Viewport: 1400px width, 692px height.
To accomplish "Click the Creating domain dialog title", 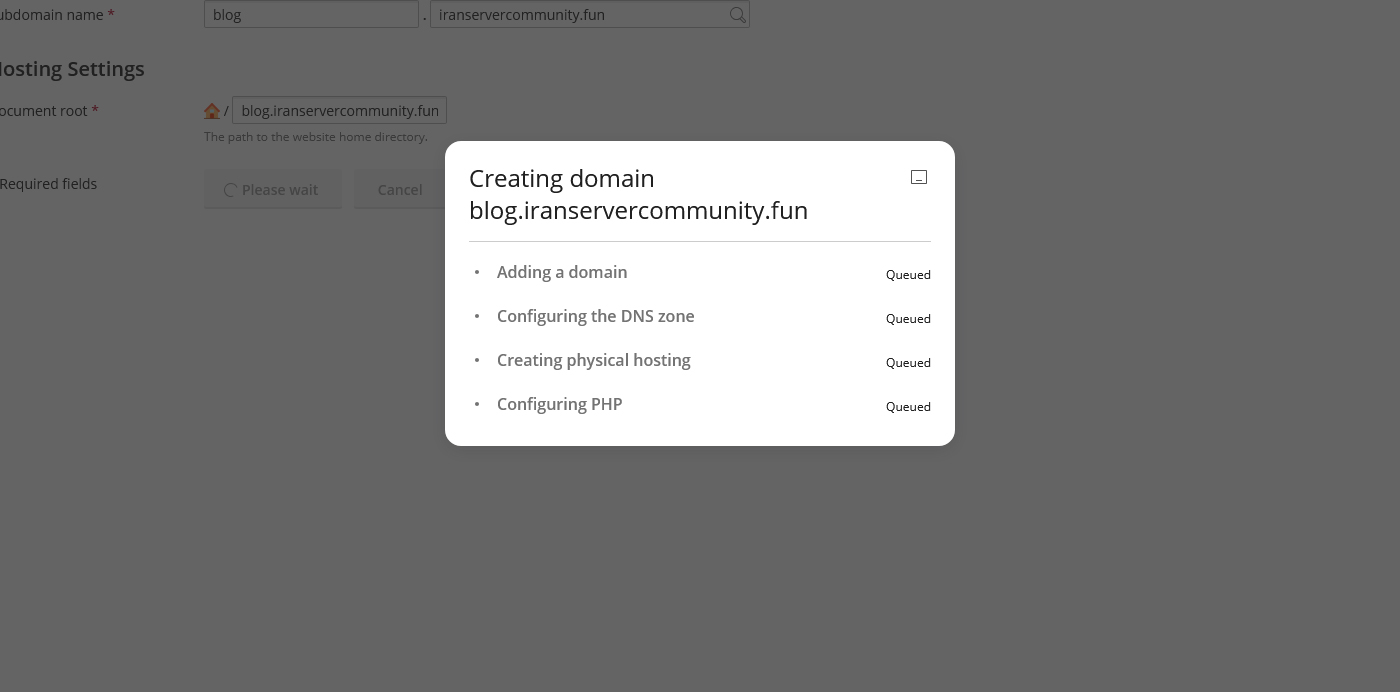I will (x=638, y=194).
